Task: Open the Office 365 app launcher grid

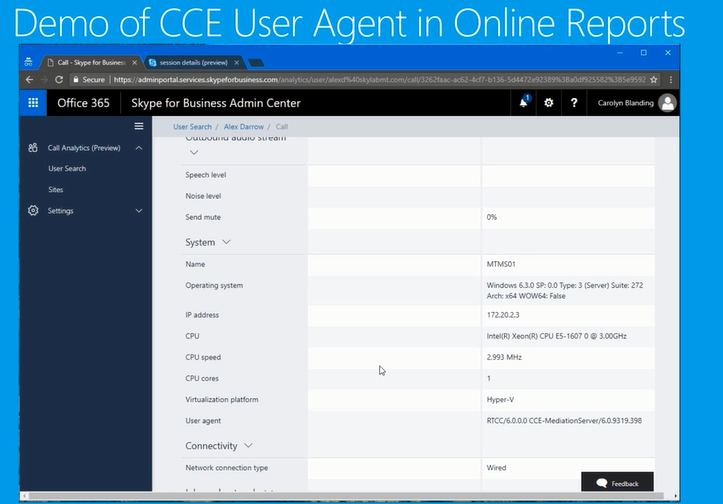Action: [33, 103]
